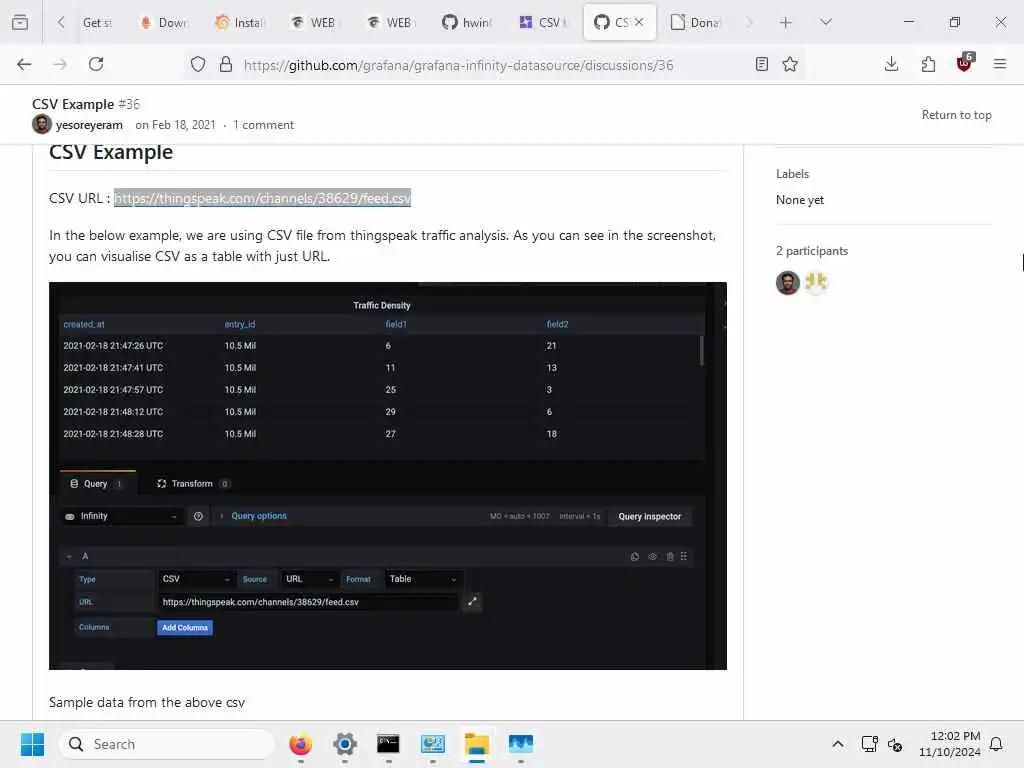Click datasource help icon beside Infinity

tap(198, 517)
